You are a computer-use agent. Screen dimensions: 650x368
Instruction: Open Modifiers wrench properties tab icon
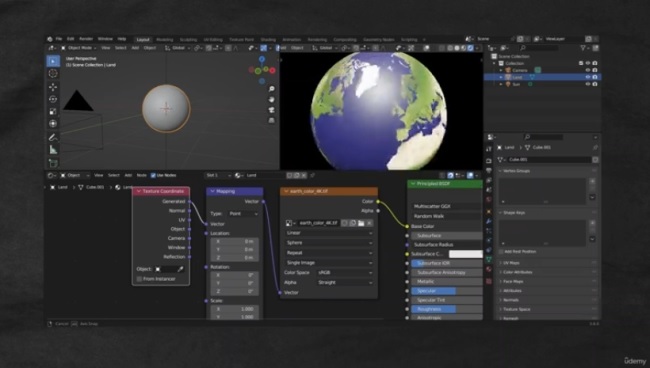[x=489, y=221]
